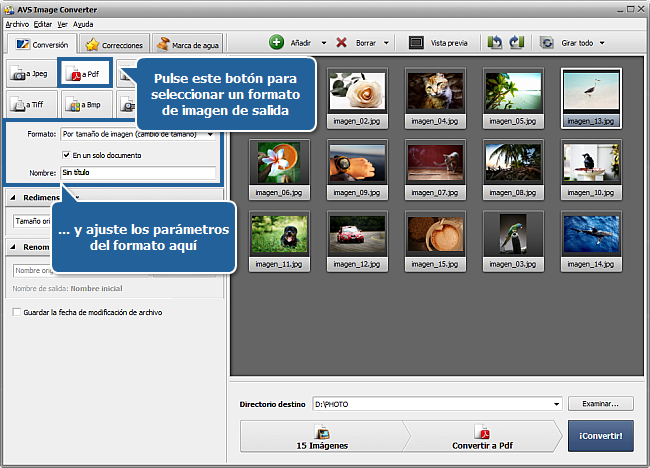Select thumbnail imagen_14.jpg

[591, 241]
